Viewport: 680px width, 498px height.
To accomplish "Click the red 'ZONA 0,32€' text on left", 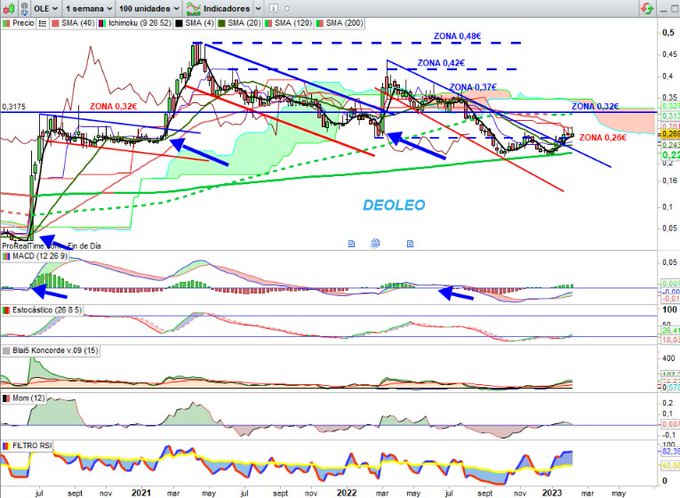I will (113, 106).
